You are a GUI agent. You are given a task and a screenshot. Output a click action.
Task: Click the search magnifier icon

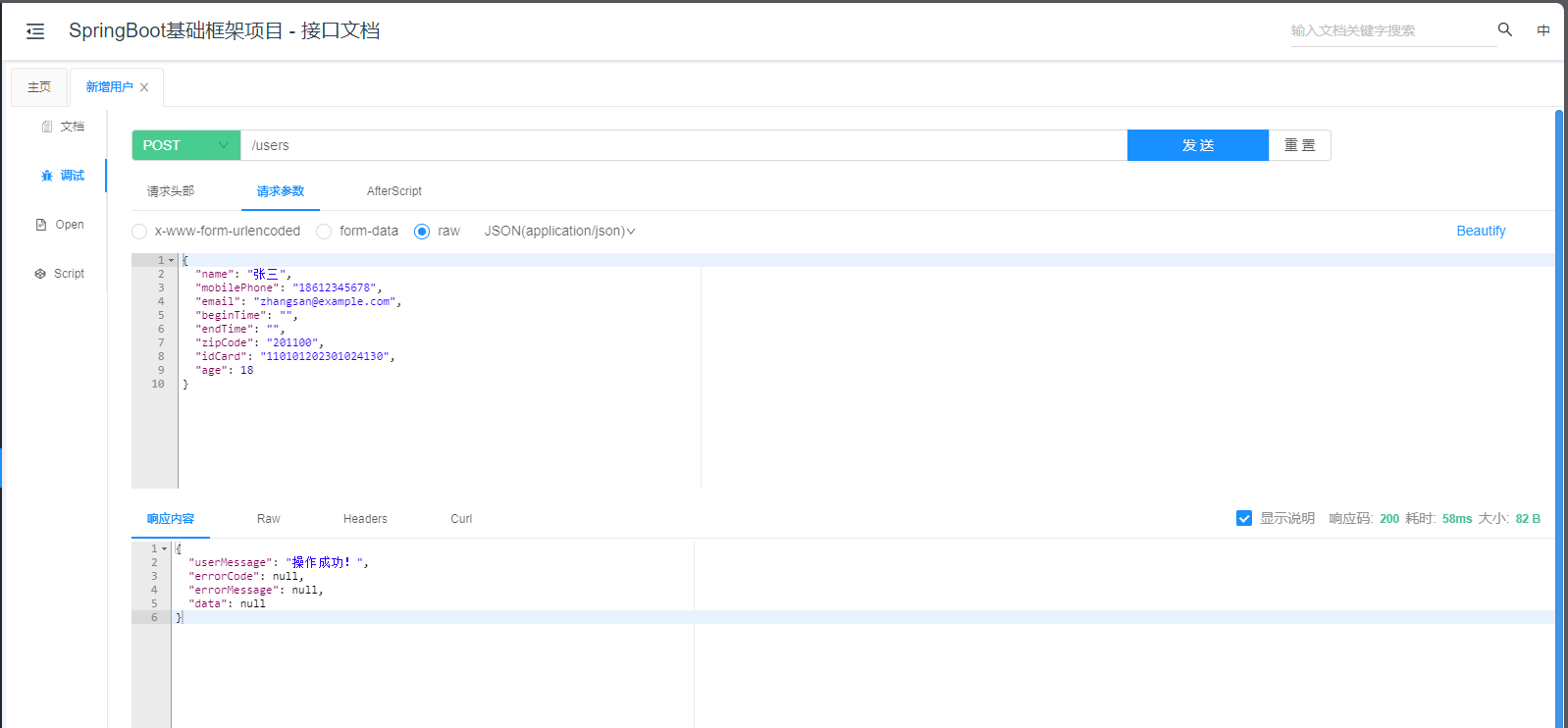tap(1505, 29)
